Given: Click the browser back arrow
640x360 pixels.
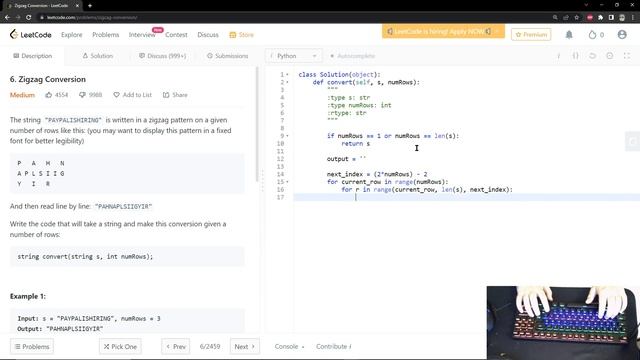Looking at the screenshot, I should pos(7,17).
